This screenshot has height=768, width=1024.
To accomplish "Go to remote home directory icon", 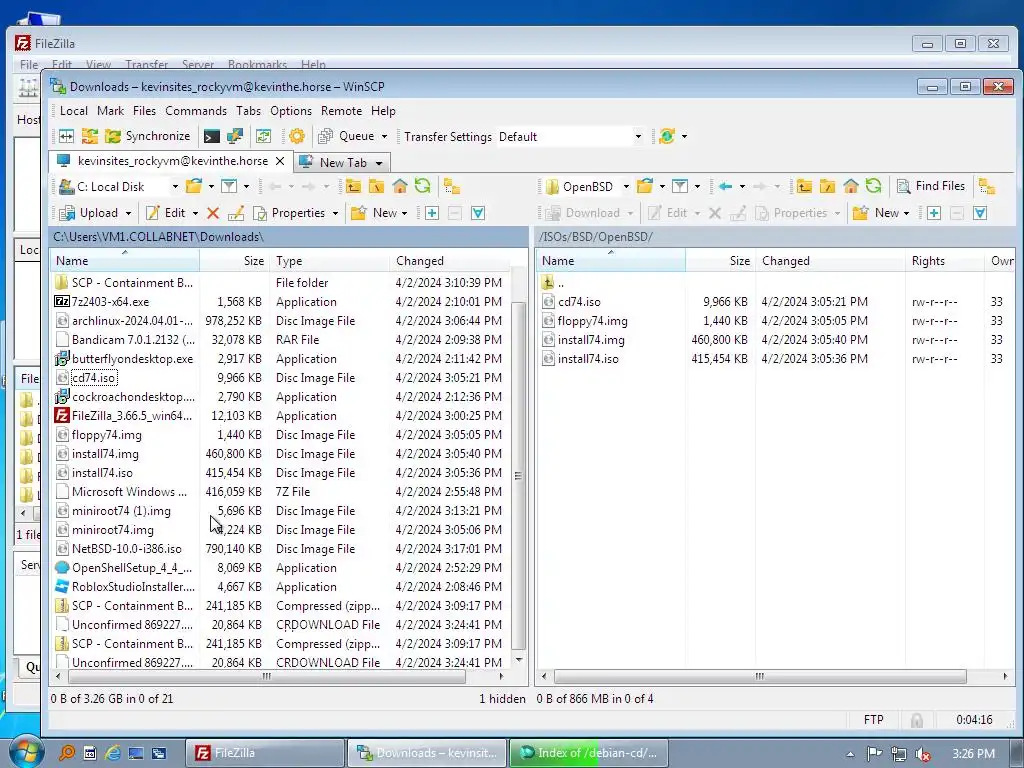I will 850,186.
